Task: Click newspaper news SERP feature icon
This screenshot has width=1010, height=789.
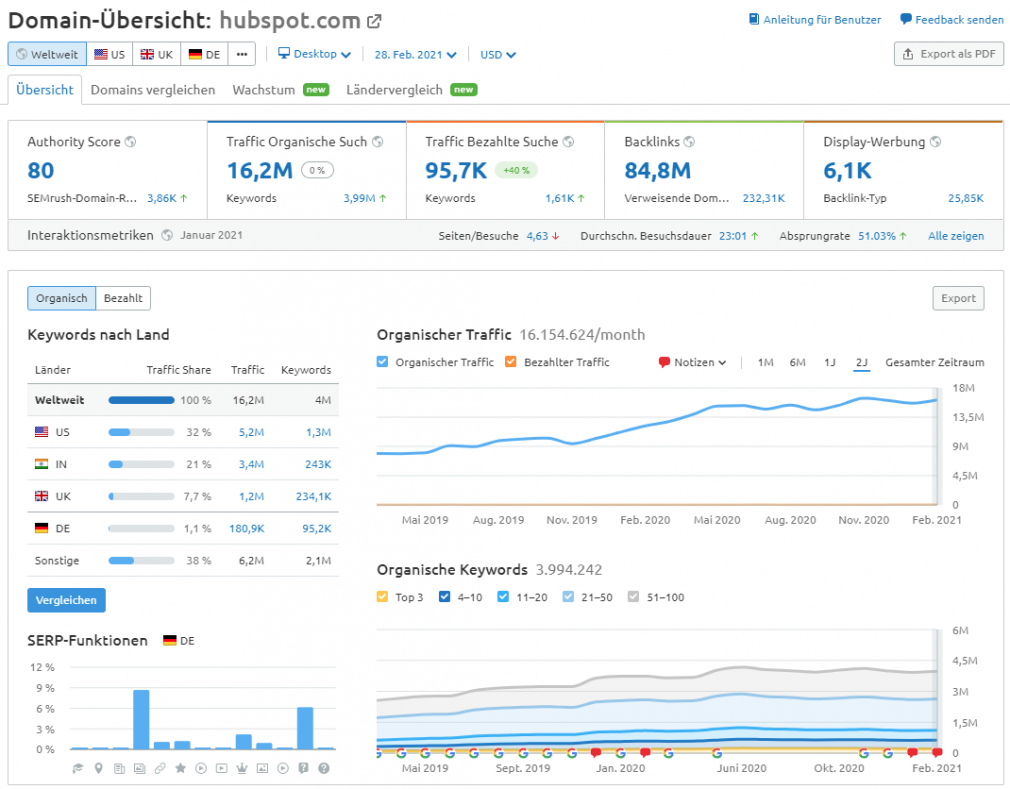Action: coord(119,768)
